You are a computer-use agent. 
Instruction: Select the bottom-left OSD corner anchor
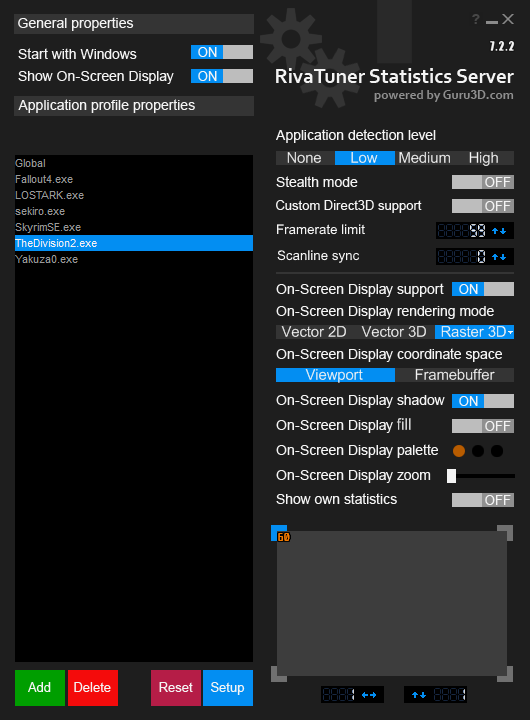(x=279, y=674)
